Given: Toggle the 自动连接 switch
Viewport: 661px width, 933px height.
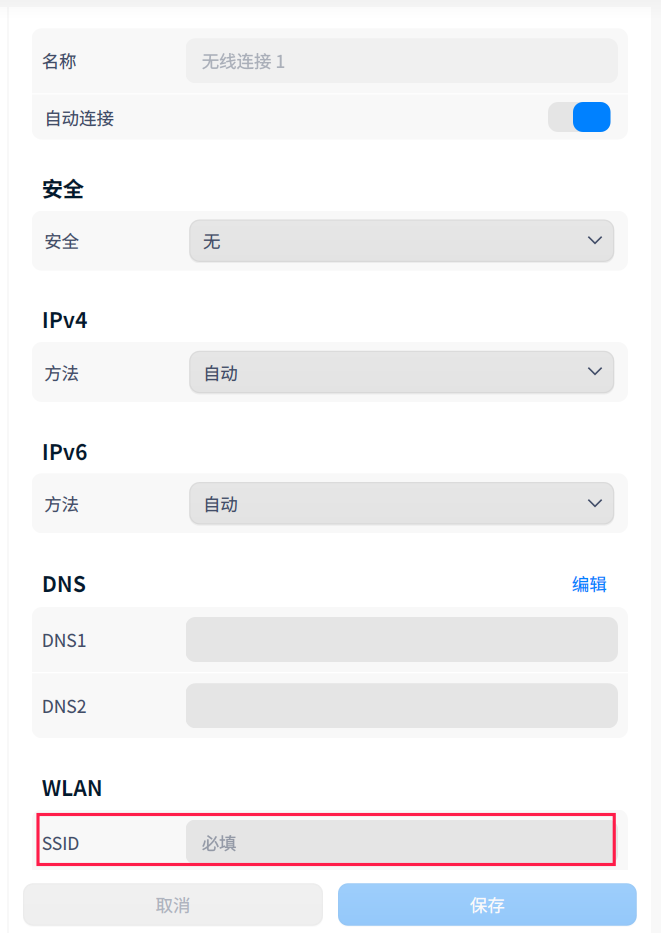Looking at the screenshot, I should point(579,118).
